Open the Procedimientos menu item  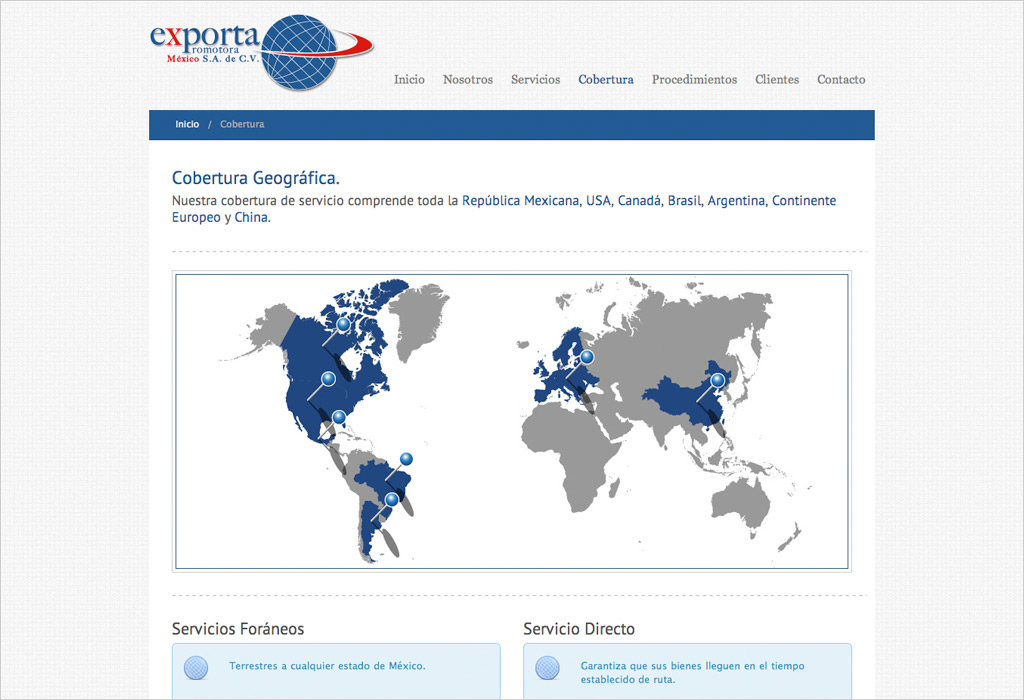tap(694, 80)
